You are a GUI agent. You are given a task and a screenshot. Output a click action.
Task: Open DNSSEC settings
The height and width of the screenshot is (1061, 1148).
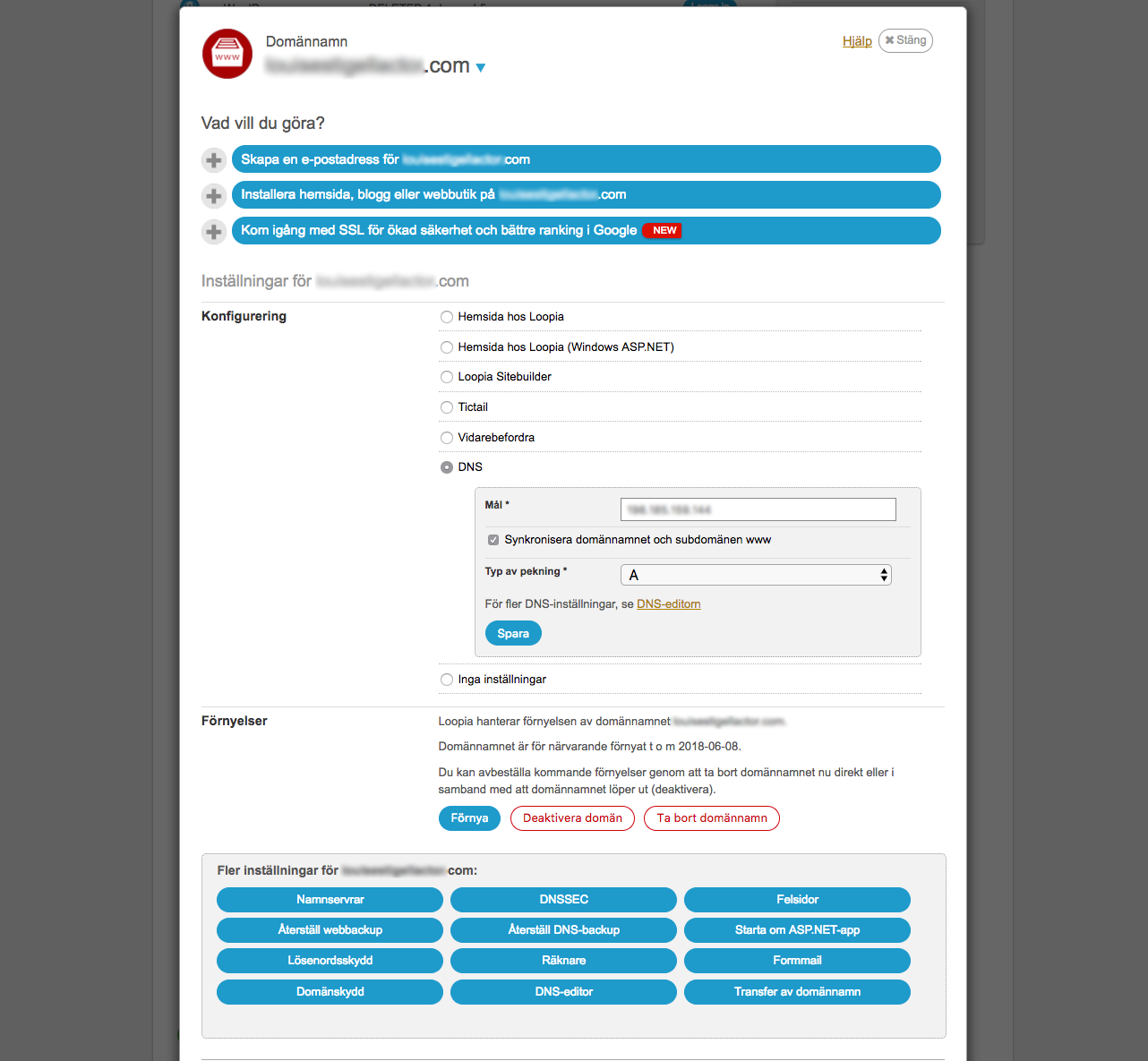563,900
